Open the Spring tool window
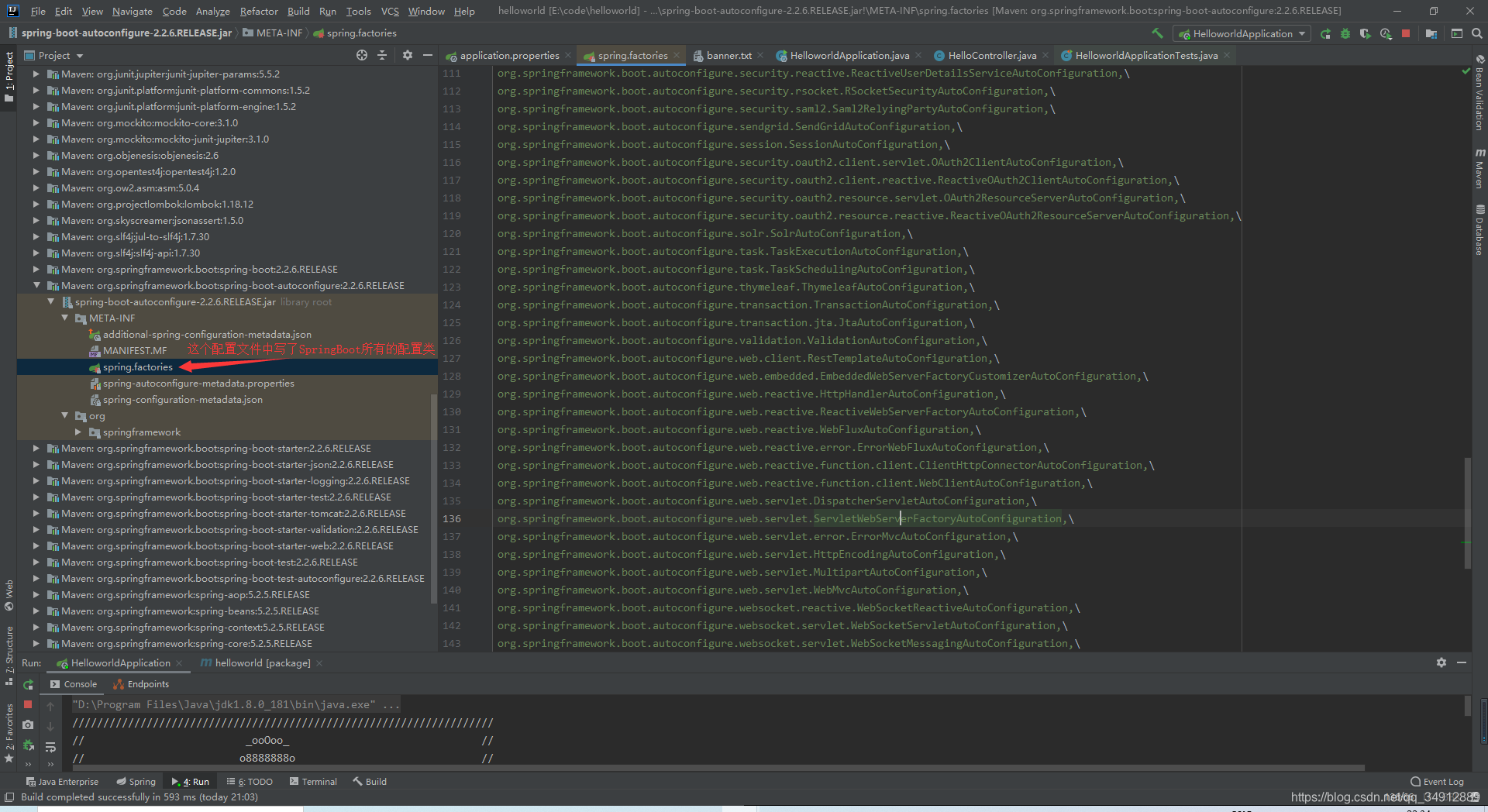The width and height of the screenshot is (1488, 812). [136, 782]
